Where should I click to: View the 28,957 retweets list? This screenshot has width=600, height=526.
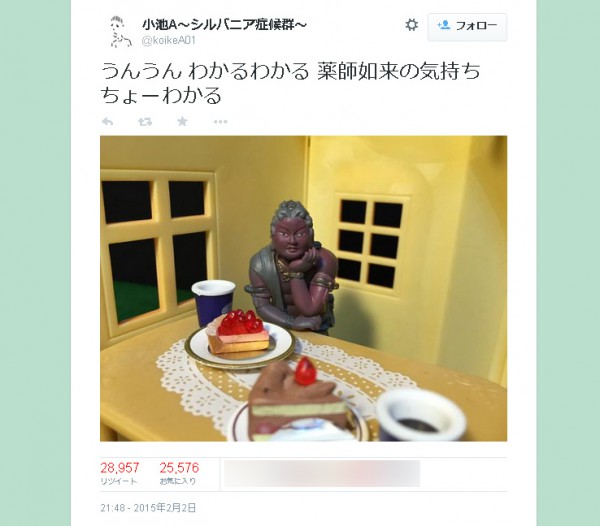(119, 468)
